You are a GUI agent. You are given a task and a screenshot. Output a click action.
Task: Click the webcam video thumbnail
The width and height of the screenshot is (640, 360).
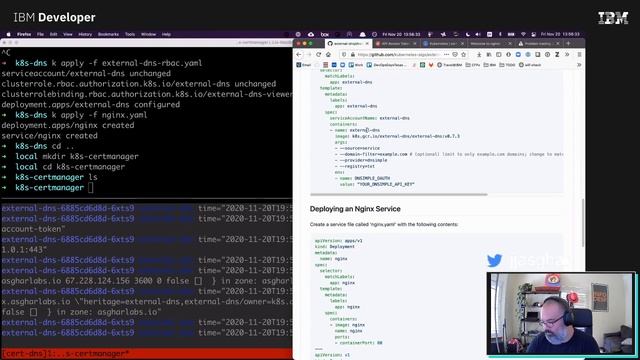(x=561, y=313)
